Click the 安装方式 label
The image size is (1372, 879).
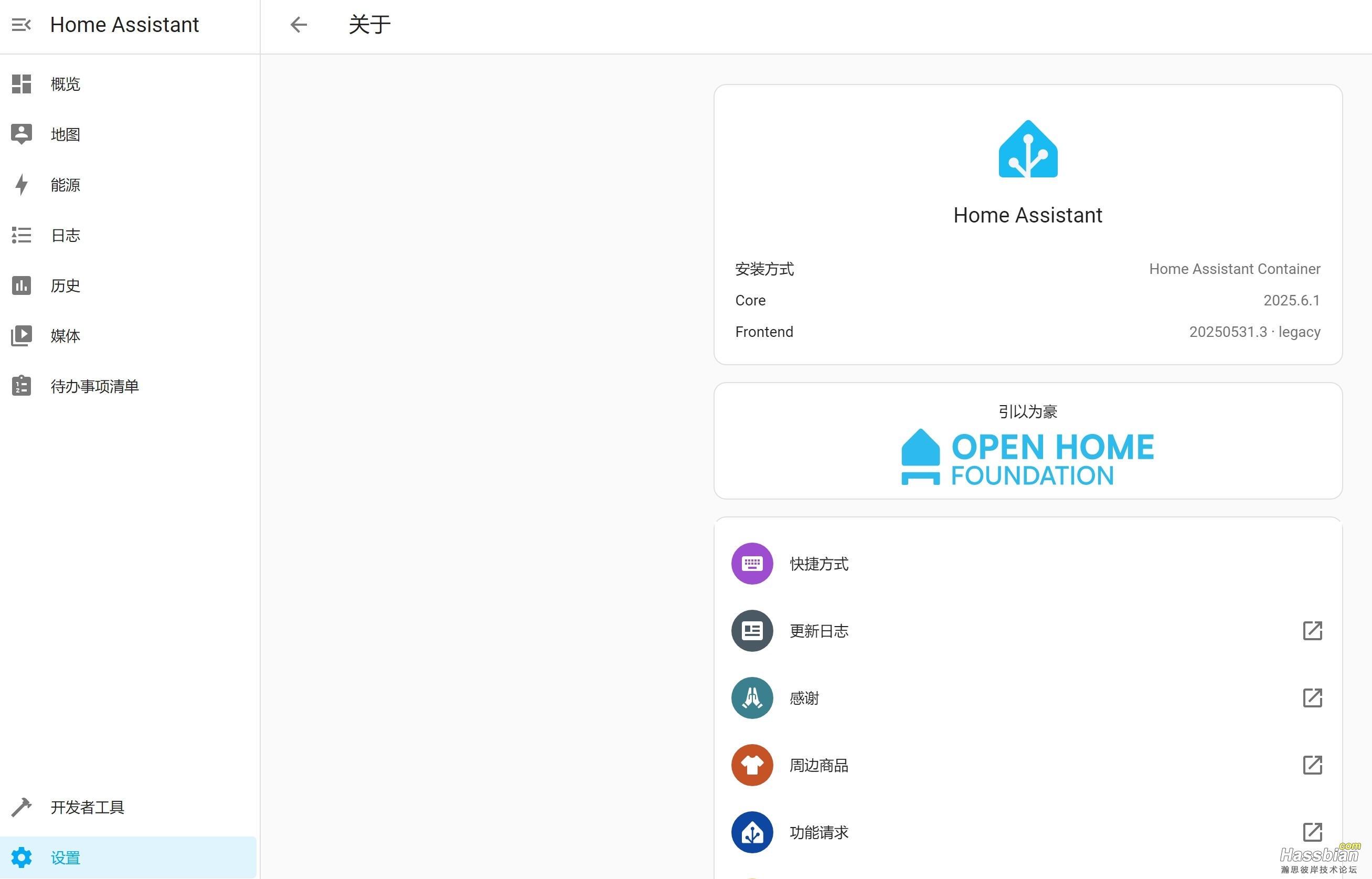tap(764, 269)
